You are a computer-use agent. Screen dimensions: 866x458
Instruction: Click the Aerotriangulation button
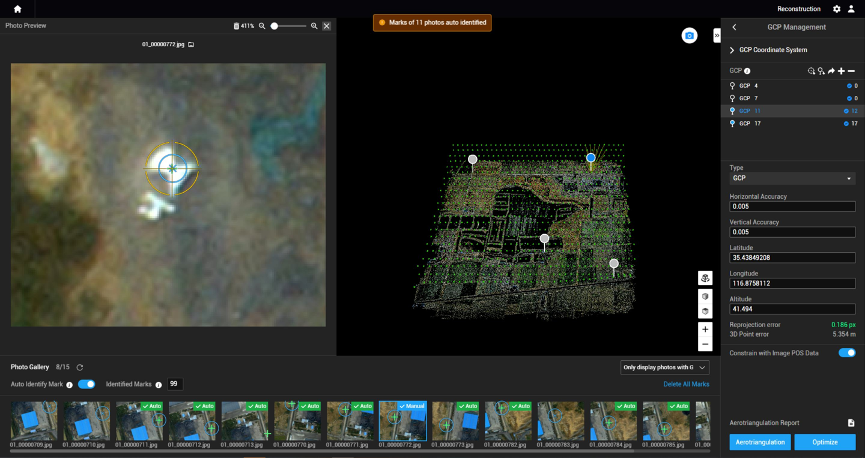760,442
